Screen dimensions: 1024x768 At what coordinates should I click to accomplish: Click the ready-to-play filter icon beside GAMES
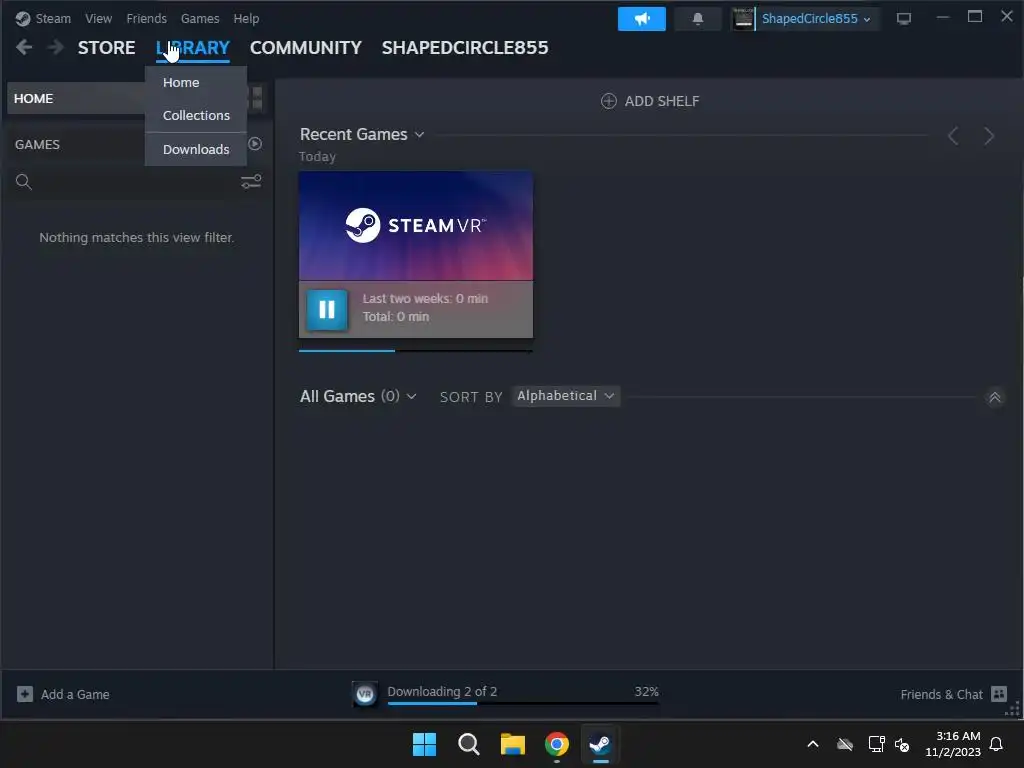tap(255, 144)
